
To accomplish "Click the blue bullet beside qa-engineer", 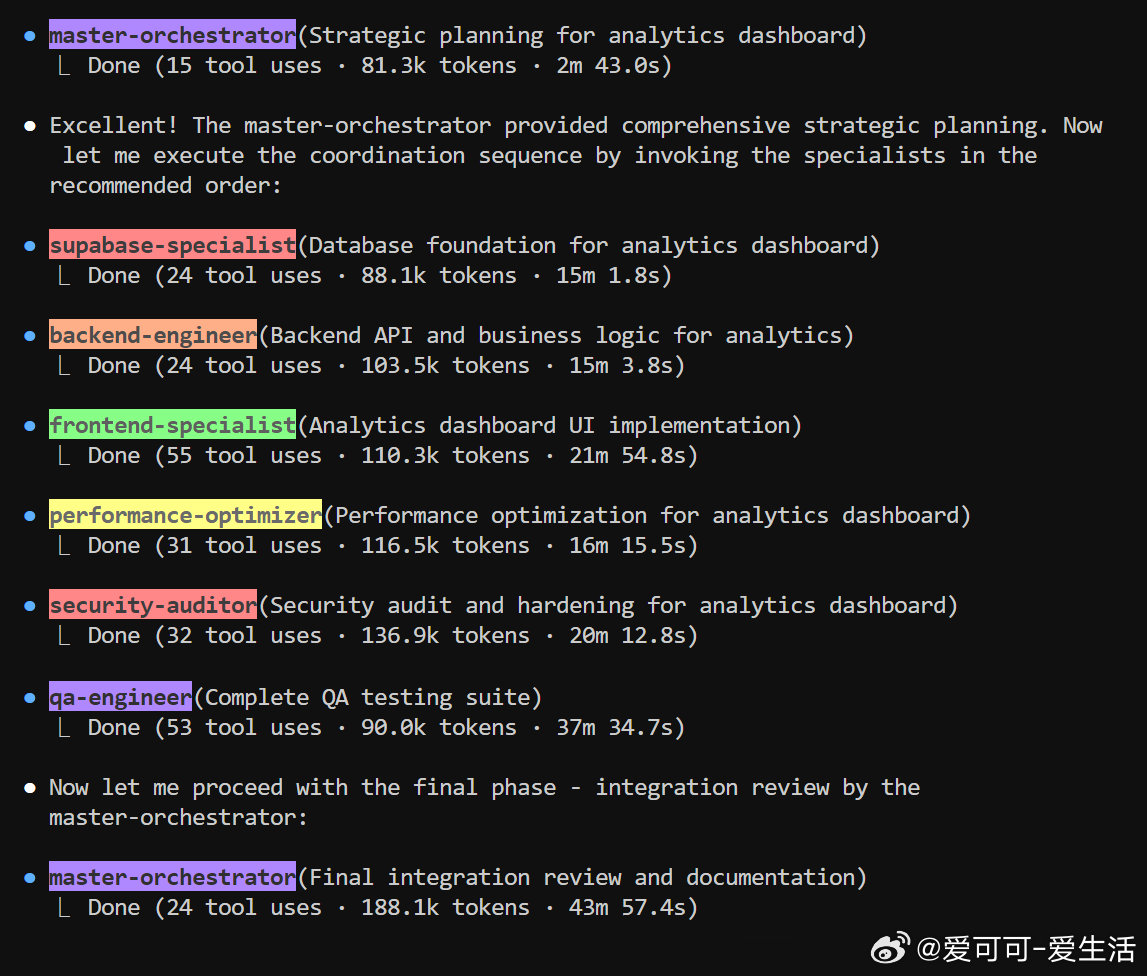I will click(30, 698).
